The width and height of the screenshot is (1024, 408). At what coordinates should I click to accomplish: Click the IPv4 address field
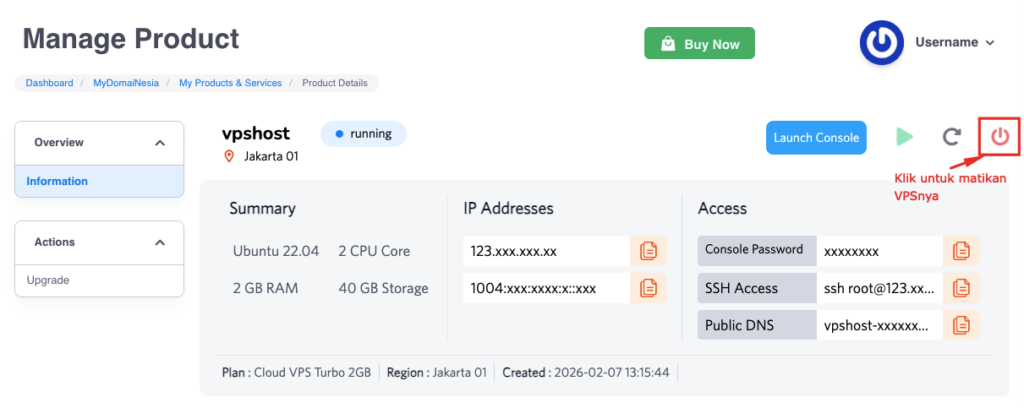(x=547, y=251)
